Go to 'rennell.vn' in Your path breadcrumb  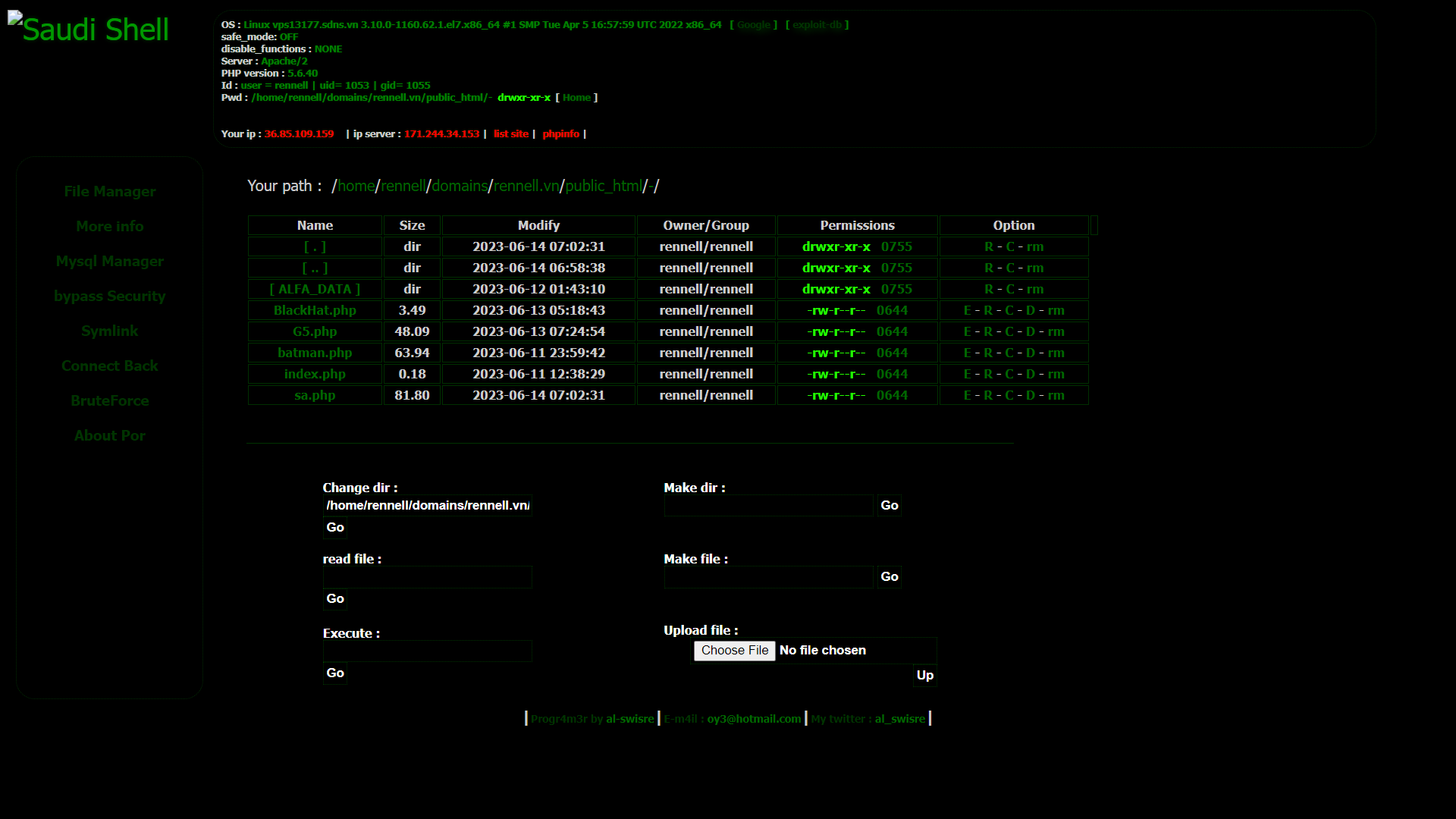tap(527, 187)
